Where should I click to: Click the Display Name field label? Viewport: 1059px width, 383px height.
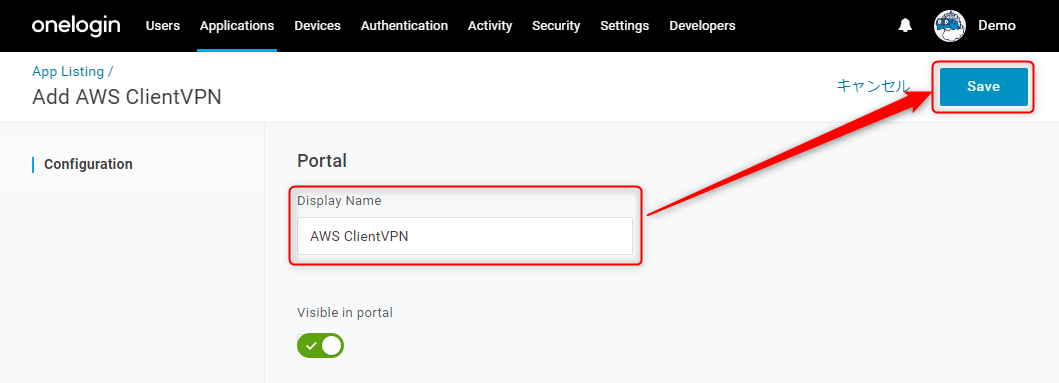[x=339, y=201]
